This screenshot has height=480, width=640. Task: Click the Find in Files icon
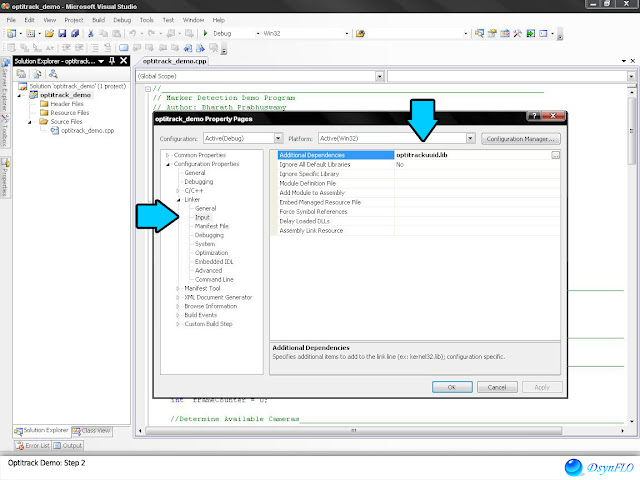coord(360,33)
